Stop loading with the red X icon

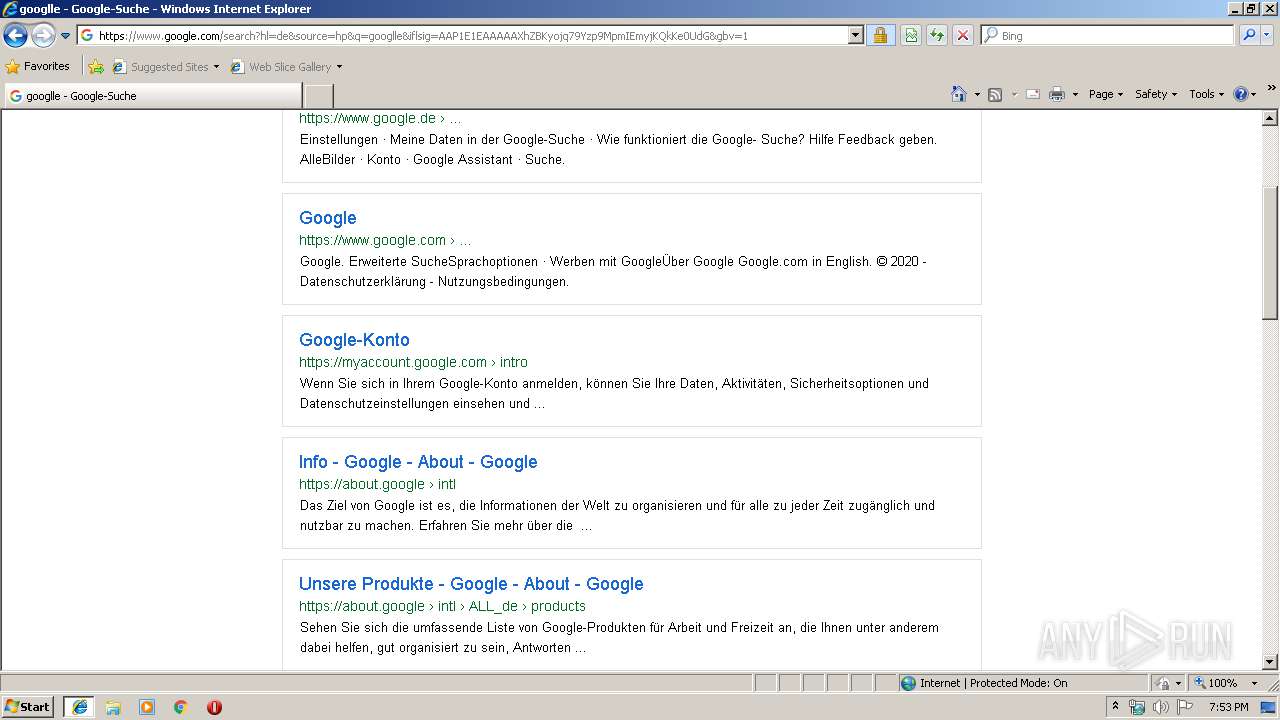tap(963, 36)
